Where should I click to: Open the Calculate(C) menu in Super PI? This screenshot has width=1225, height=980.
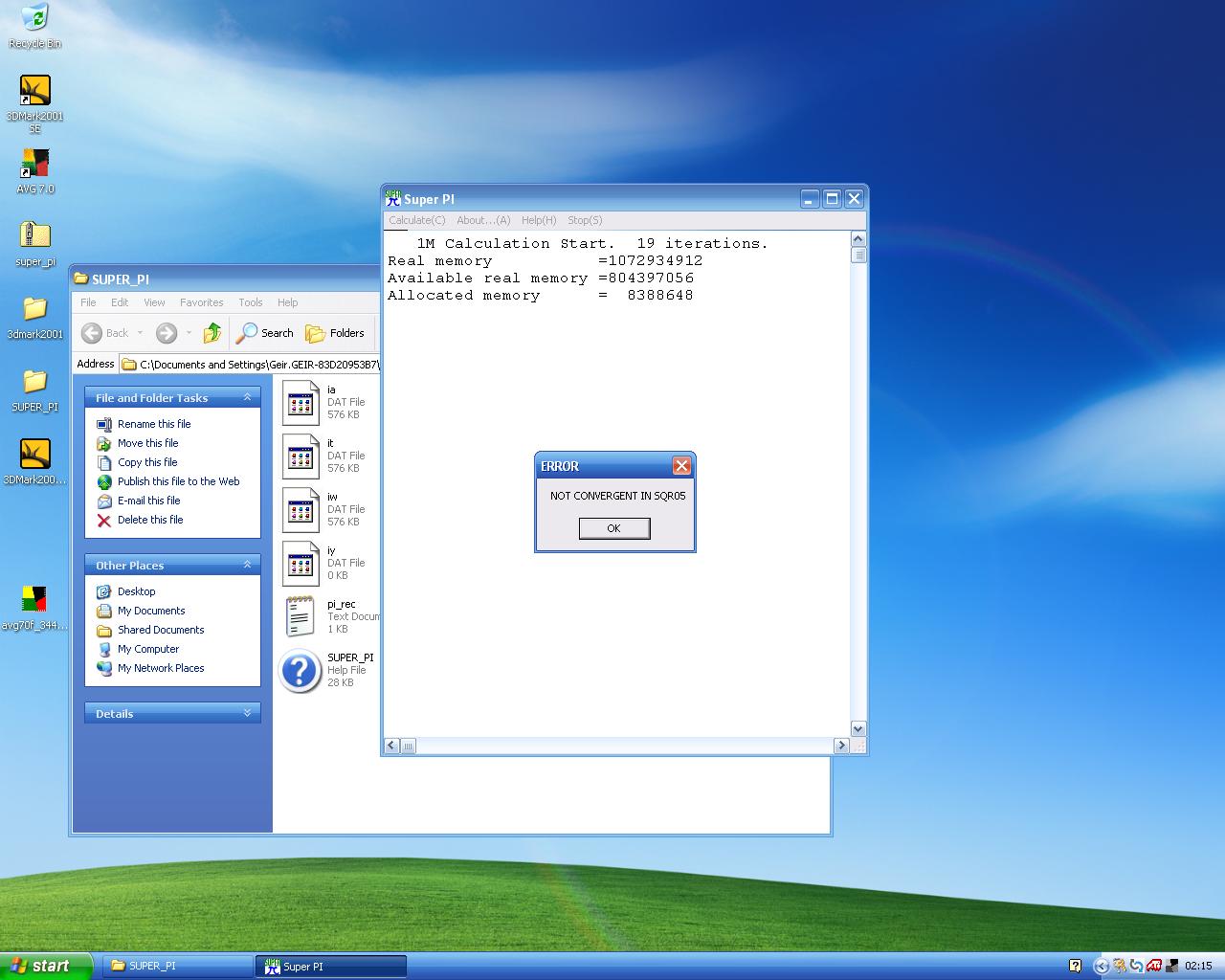417,220
